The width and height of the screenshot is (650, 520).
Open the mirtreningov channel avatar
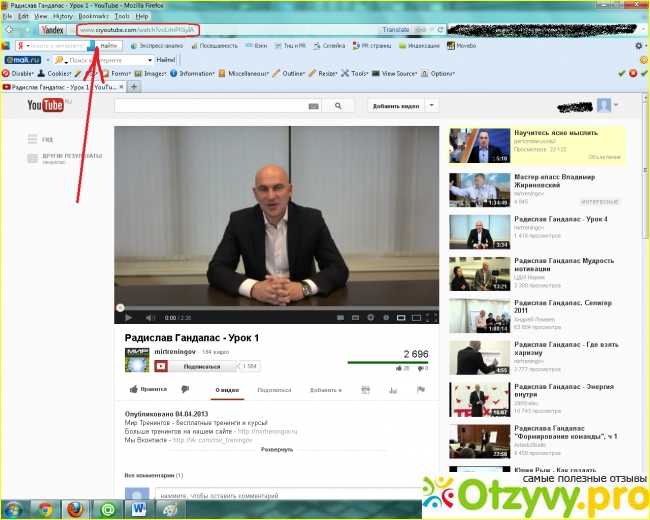pyautogui.click(x=137, y=360)
